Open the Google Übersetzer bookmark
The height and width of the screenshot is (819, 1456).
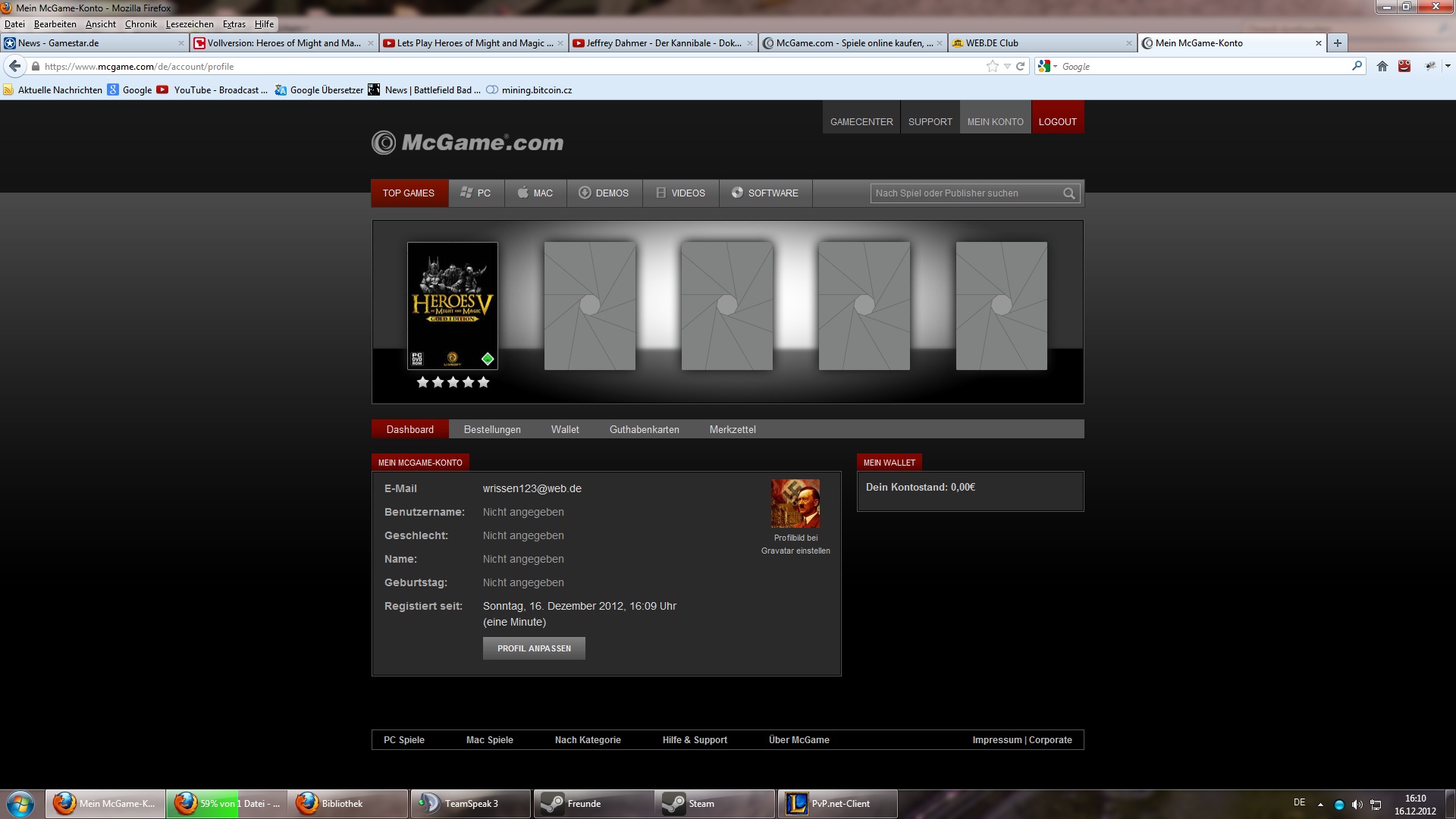pyautogui.click(x=319, y=90)
